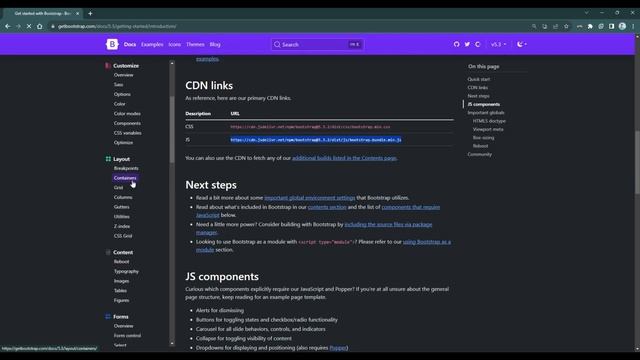Open Optimize under Customize
640x360 pixels.
click(x=123, y=142)
